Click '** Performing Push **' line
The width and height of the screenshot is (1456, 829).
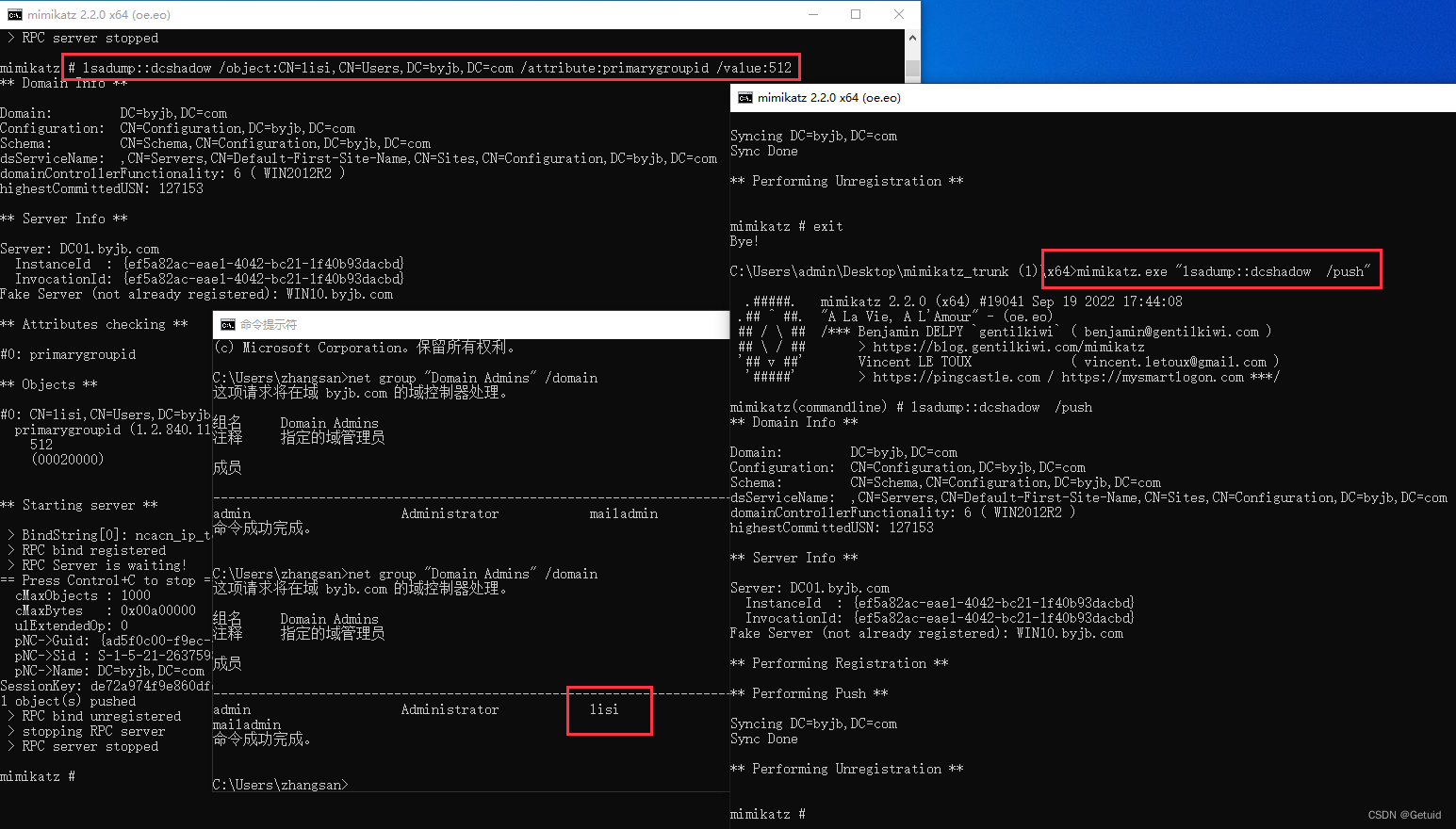[x=809, y=693]
